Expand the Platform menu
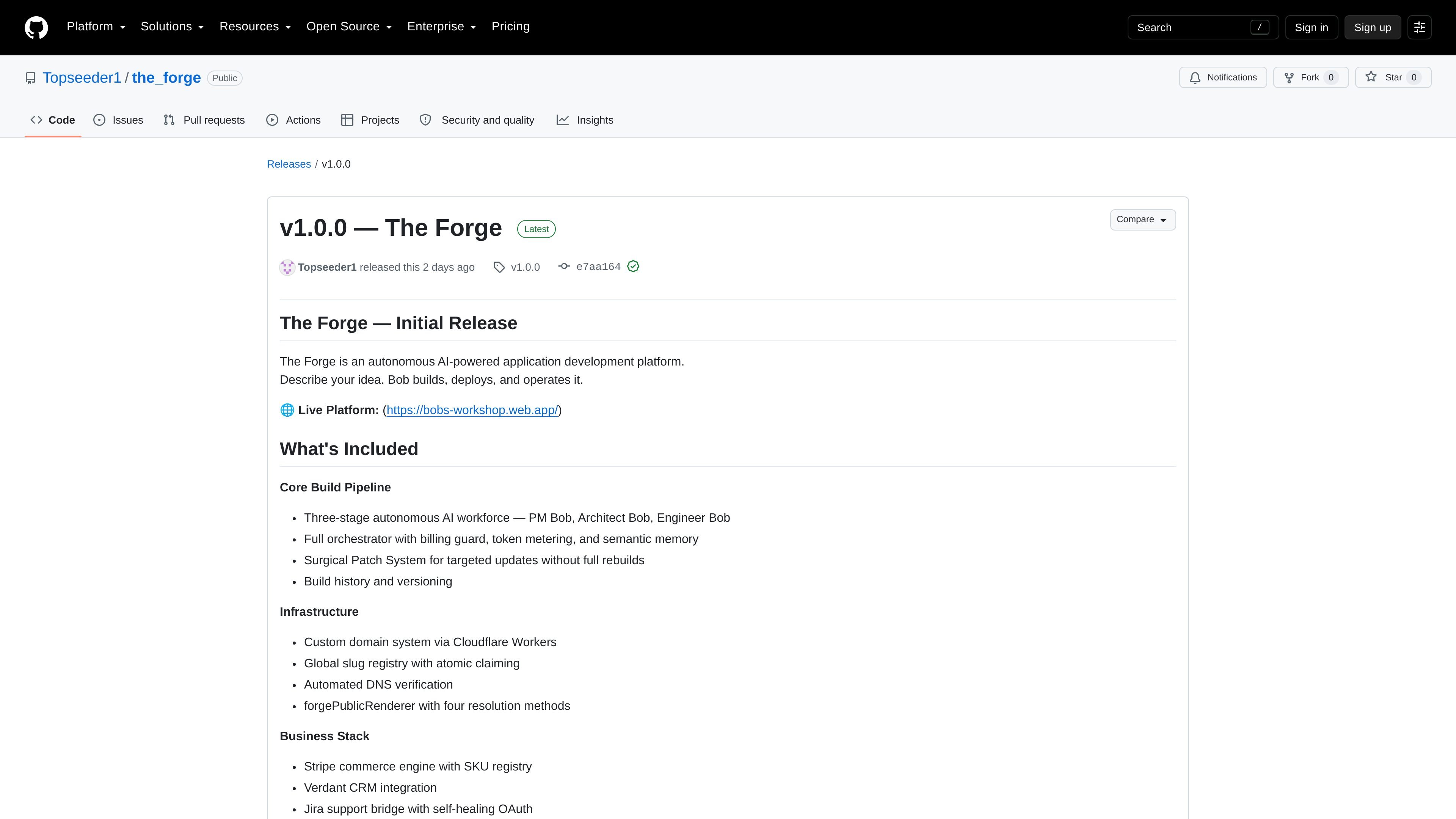The width and height of the screenshot is (1456, 819). [x=96, y=27]
